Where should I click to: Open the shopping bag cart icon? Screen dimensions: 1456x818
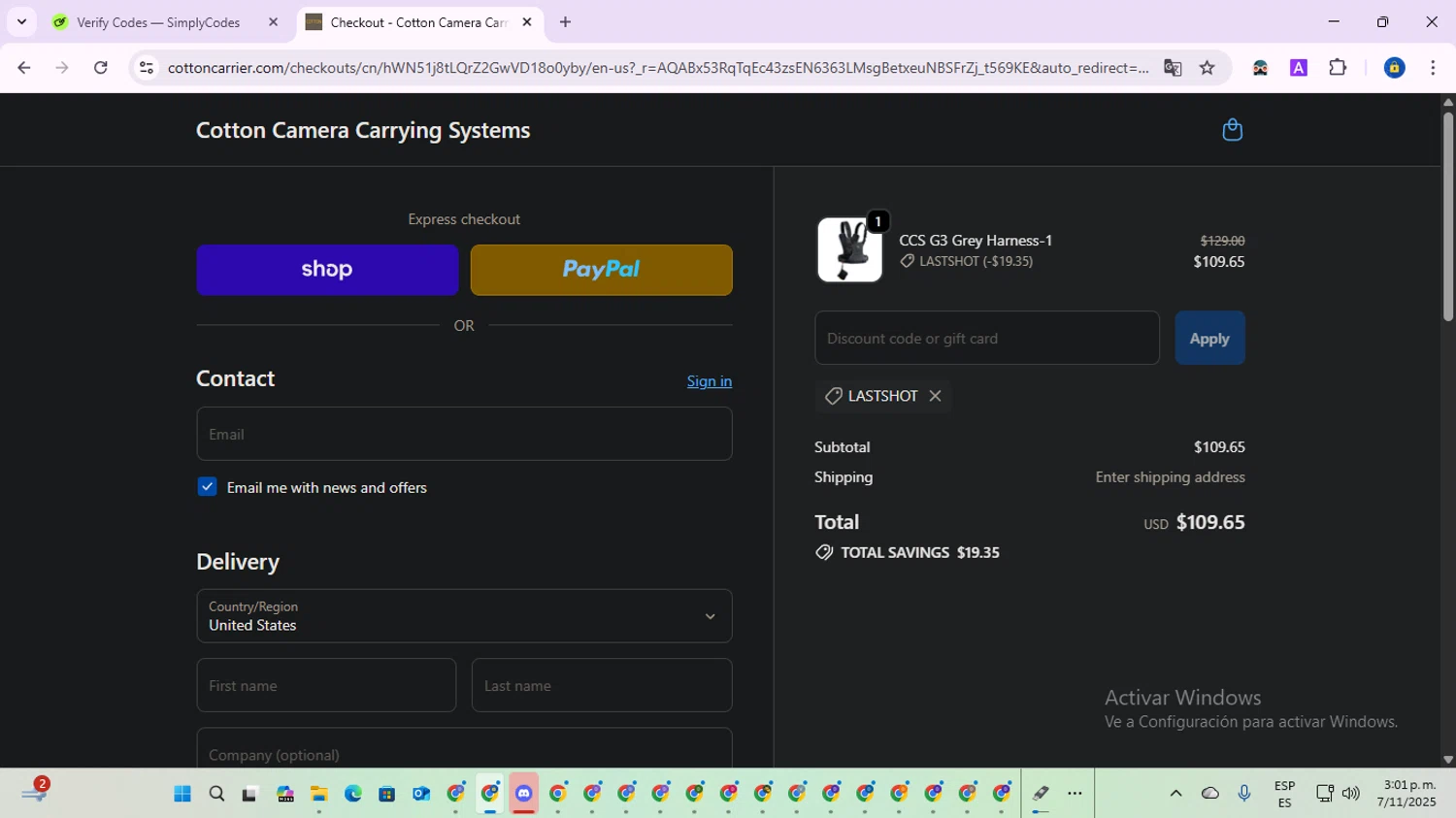1232,130
